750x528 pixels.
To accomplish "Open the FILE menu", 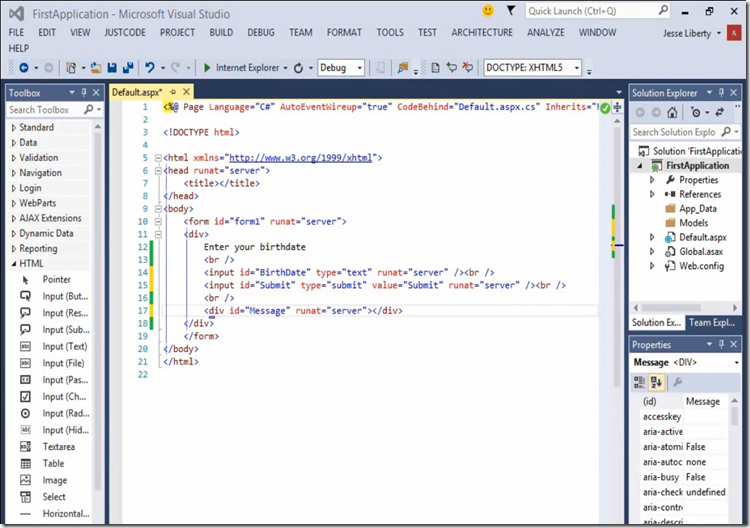I will [x=16, y=33].
